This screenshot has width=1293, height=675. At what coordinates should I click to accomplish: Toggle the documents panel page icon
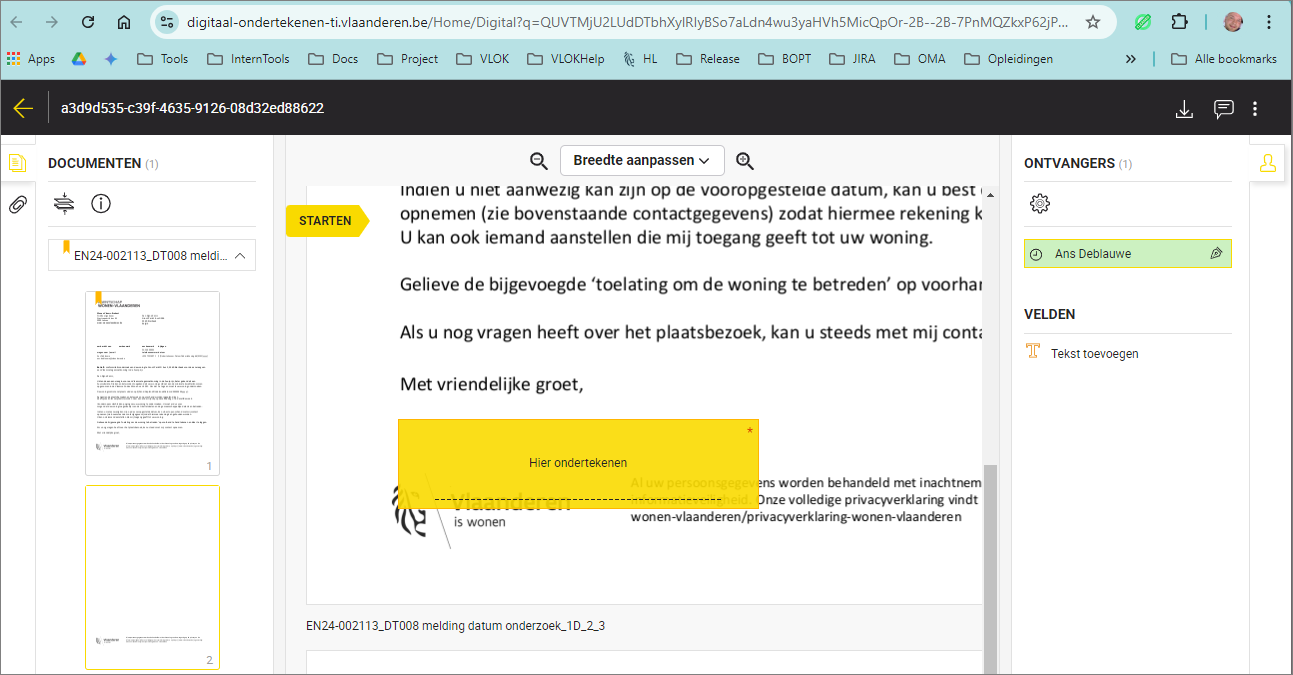pyautogui.click(x=17, y=163)
